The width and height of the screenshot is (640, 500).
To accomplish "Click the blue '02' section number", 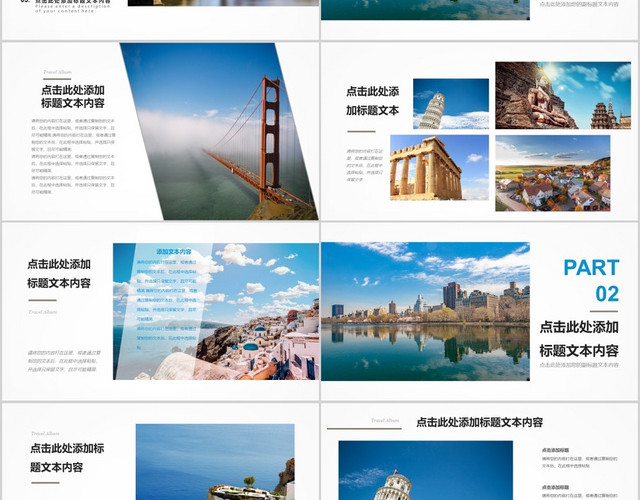I will click(607, 294).
